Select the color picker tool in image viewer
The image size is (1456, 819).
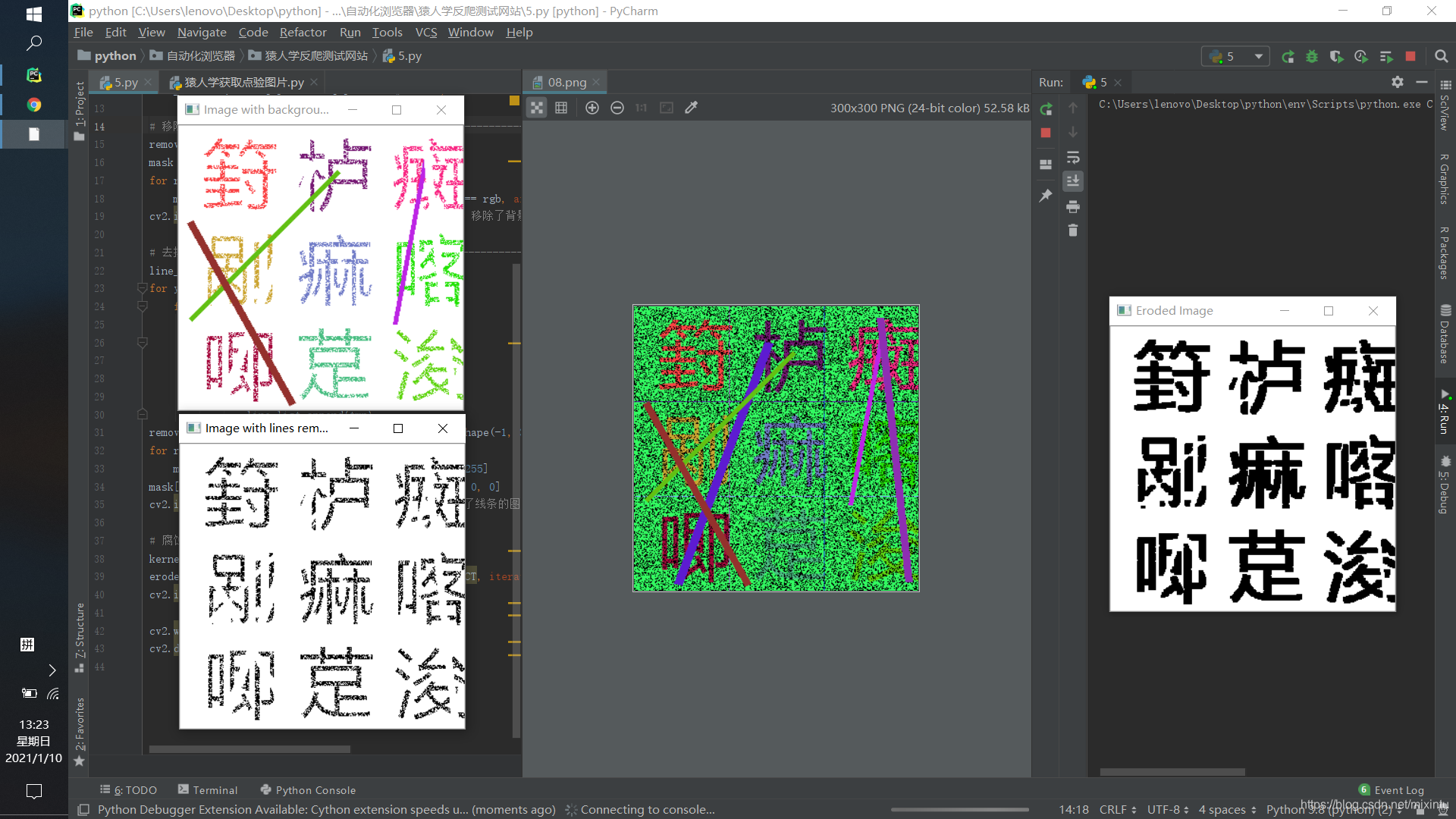(x=691, y=108)
